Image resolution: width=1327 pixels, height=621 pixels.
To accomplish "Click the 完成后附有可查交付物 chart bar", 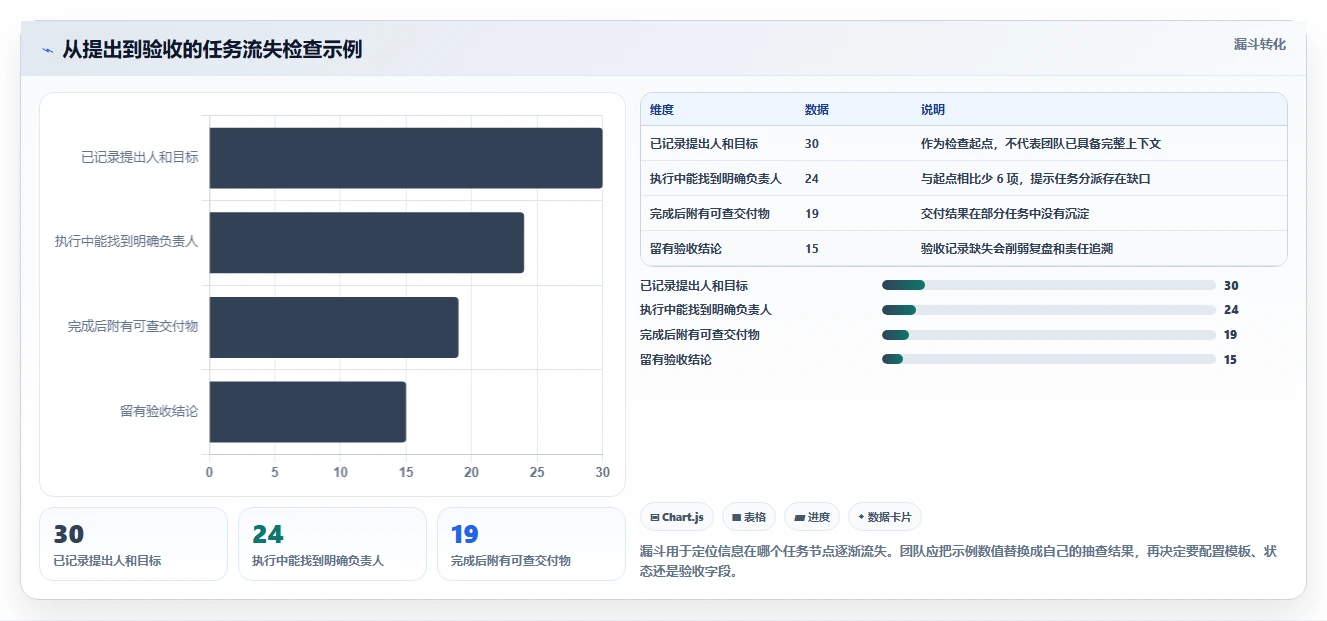I will (334, 327).
